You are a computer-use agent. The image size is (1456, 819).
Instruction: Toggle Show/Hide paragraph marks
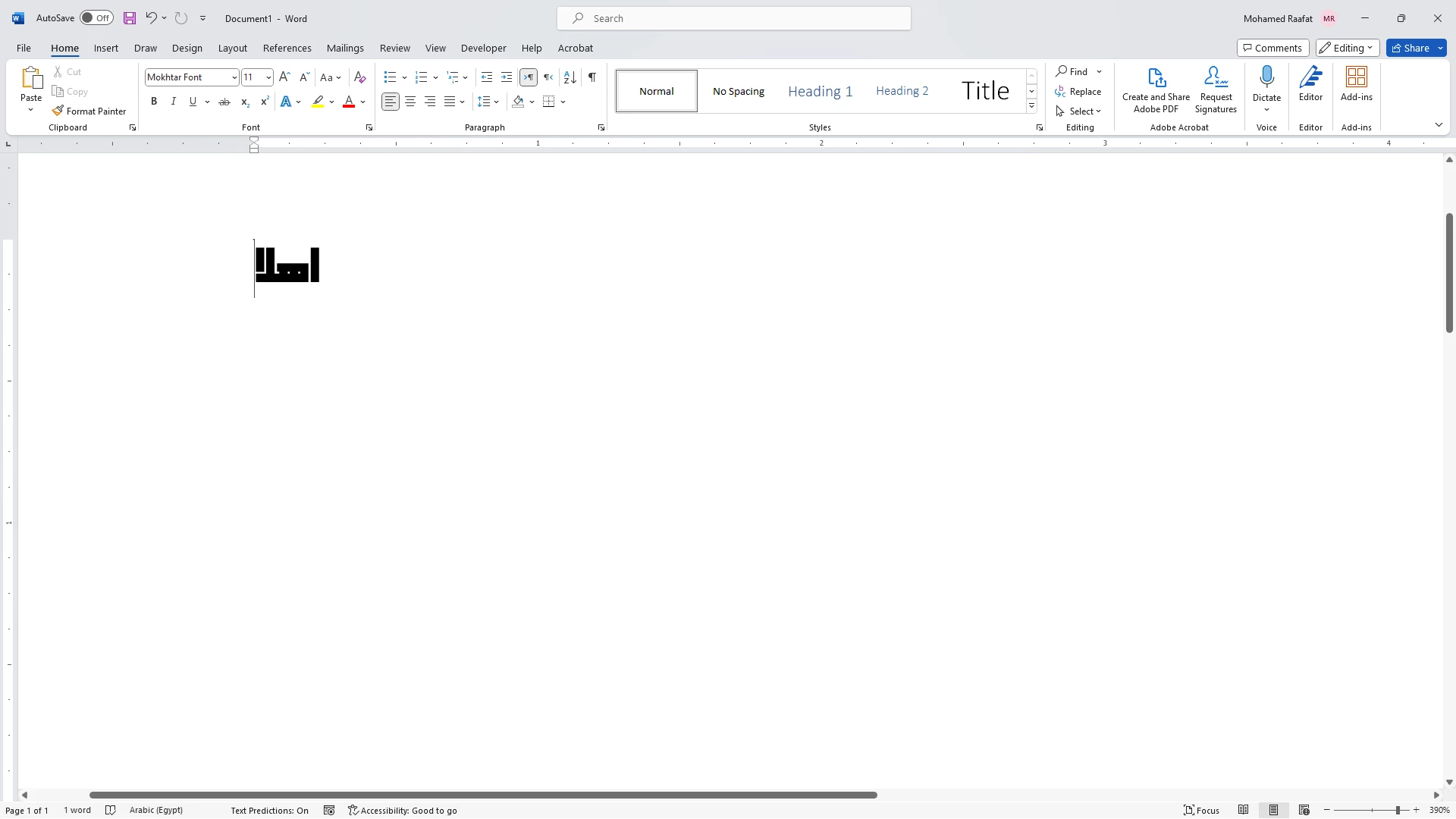[x=592, y=77]
